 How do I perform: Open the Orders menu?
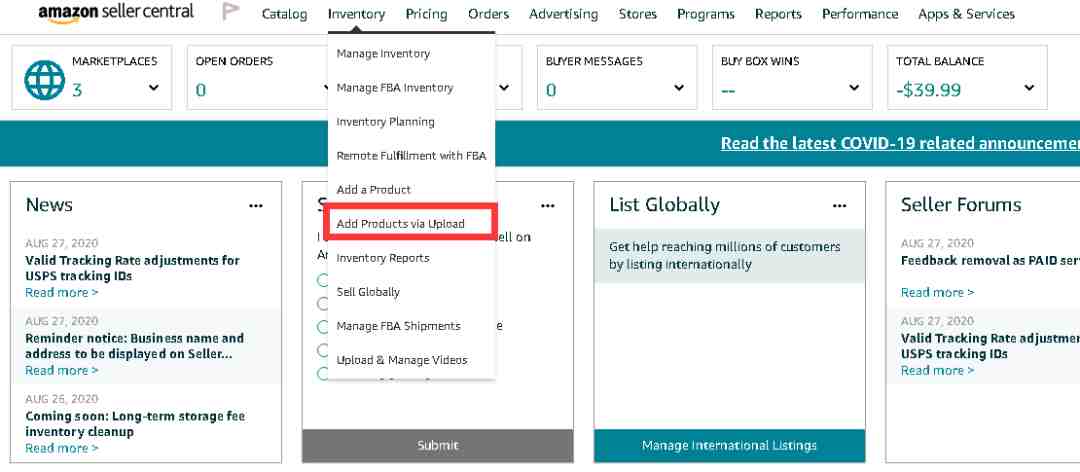click(488, 14)
